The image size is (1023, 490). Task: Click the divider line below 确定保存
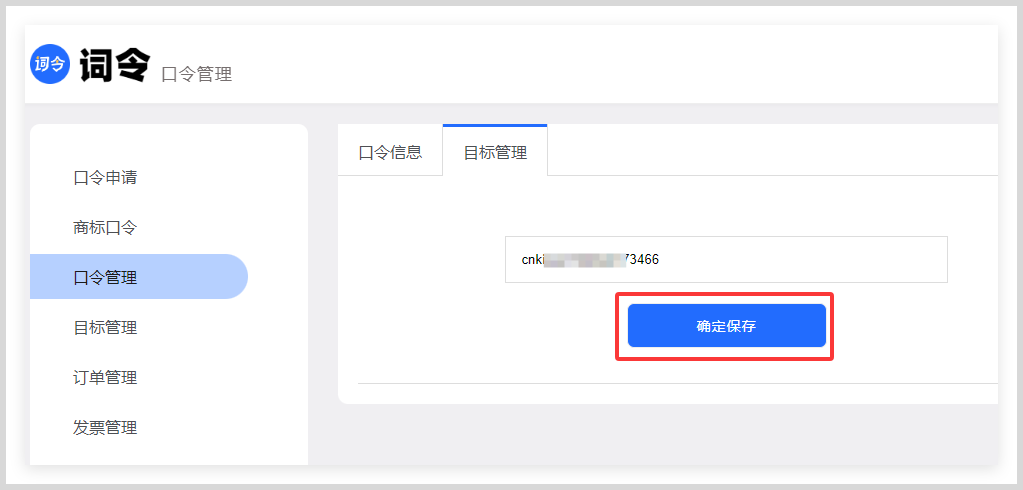pyautogui.click(x=678, y=384)
